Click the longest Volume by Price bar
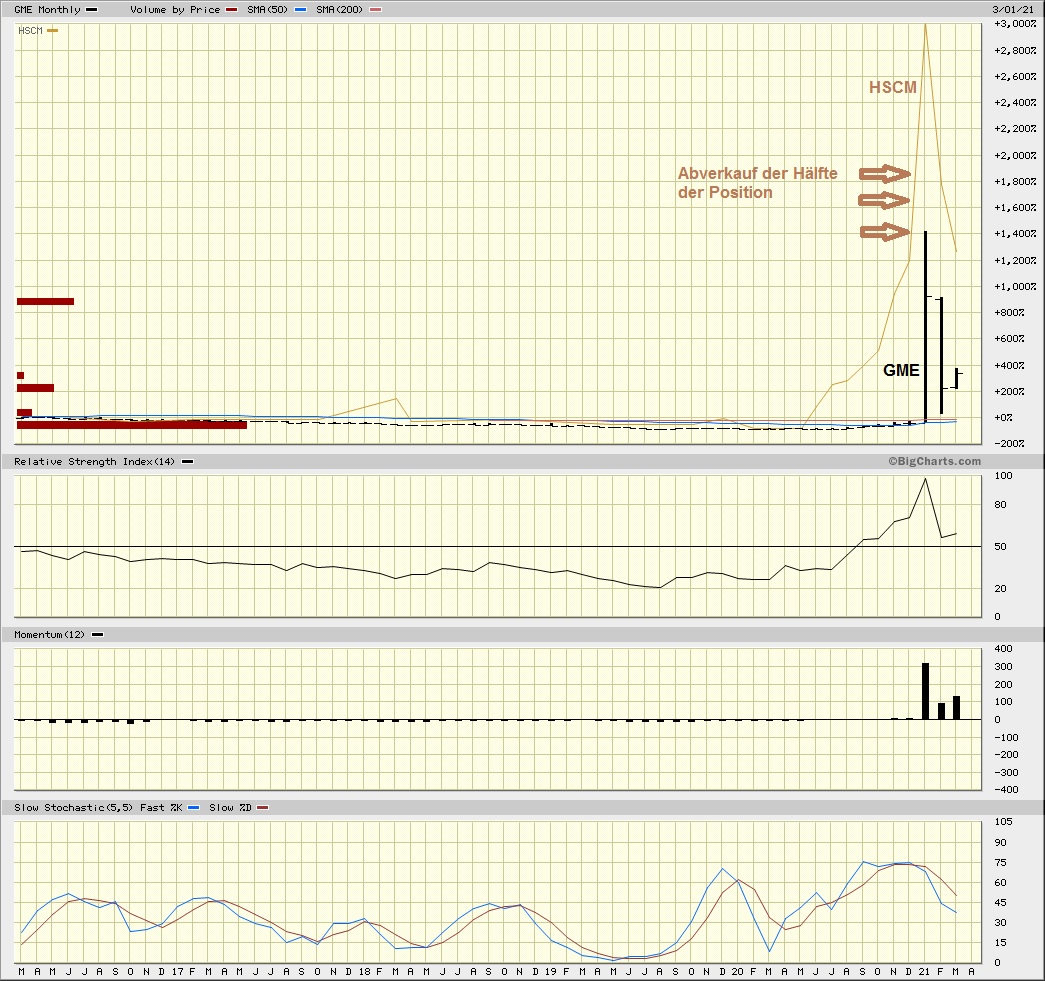Viewport: 1045px width, 981px height. (132, 425)
